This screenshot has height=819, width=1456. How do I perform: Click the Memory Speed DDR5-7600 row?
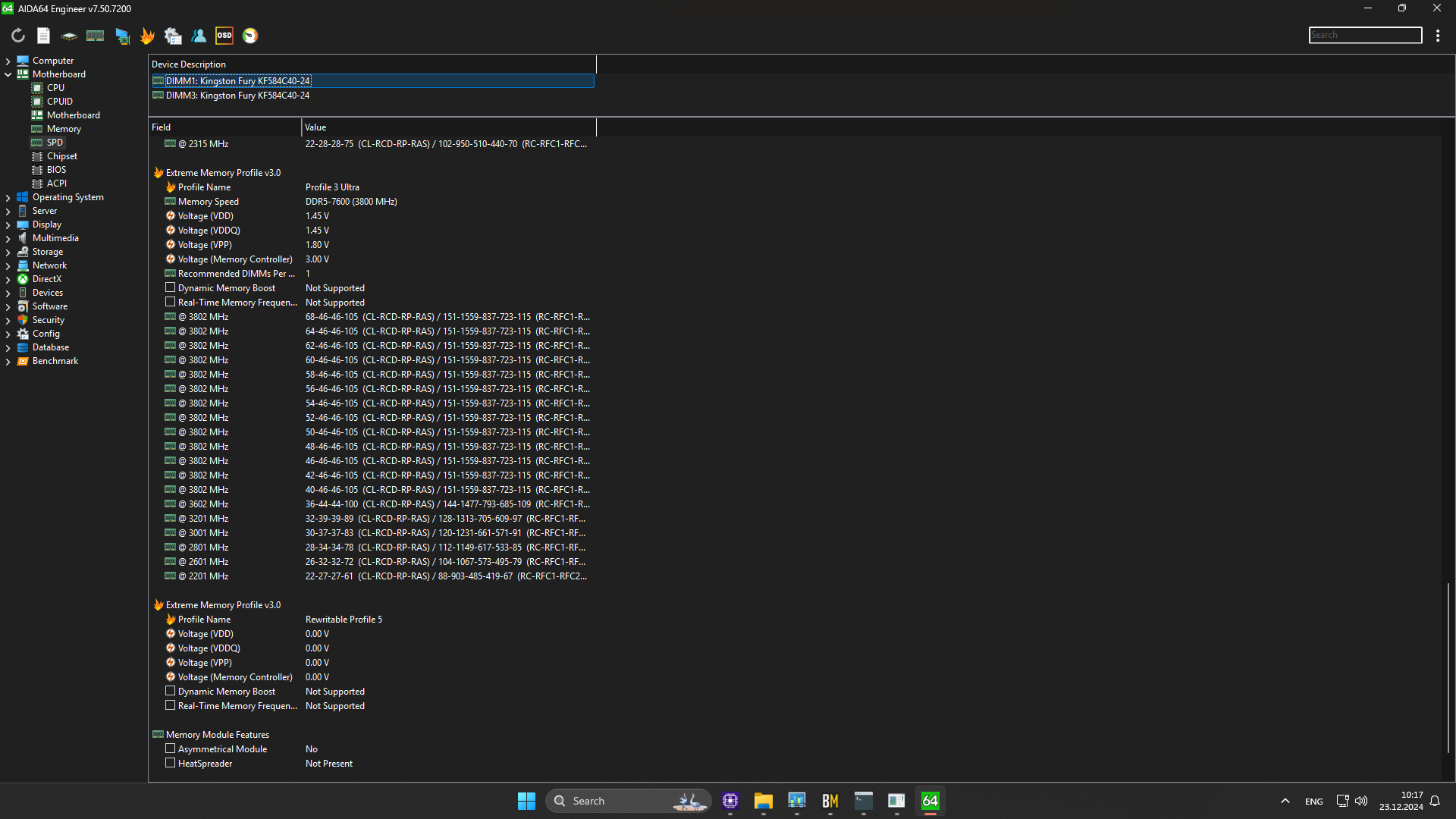[x=372, y=202]
